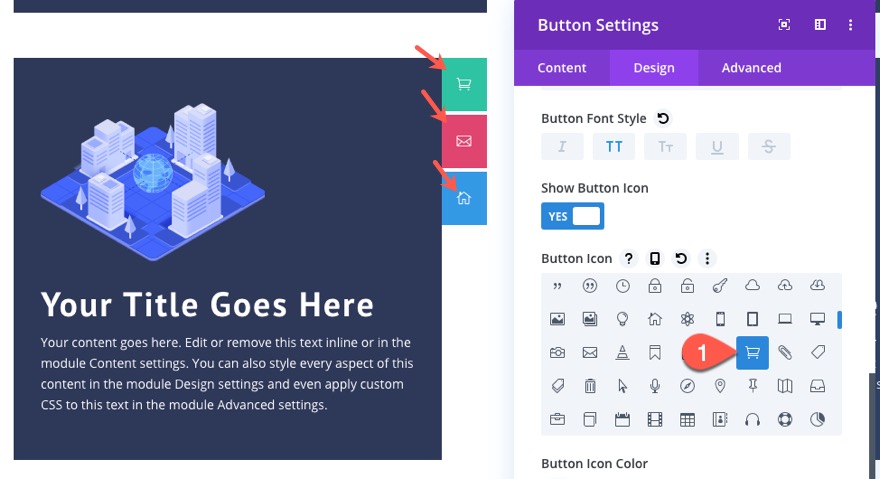Screen dimensions: 880x479
Task: Pick the desktop monitor icon
Action: click(x=818, y=320)
